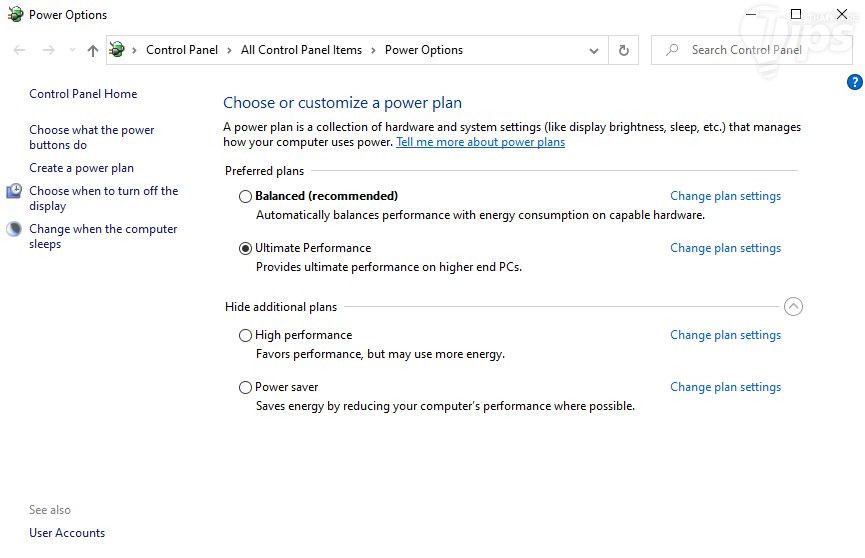
Task: Click the Forward navigation arrow
Action: [x=48, y=50]
